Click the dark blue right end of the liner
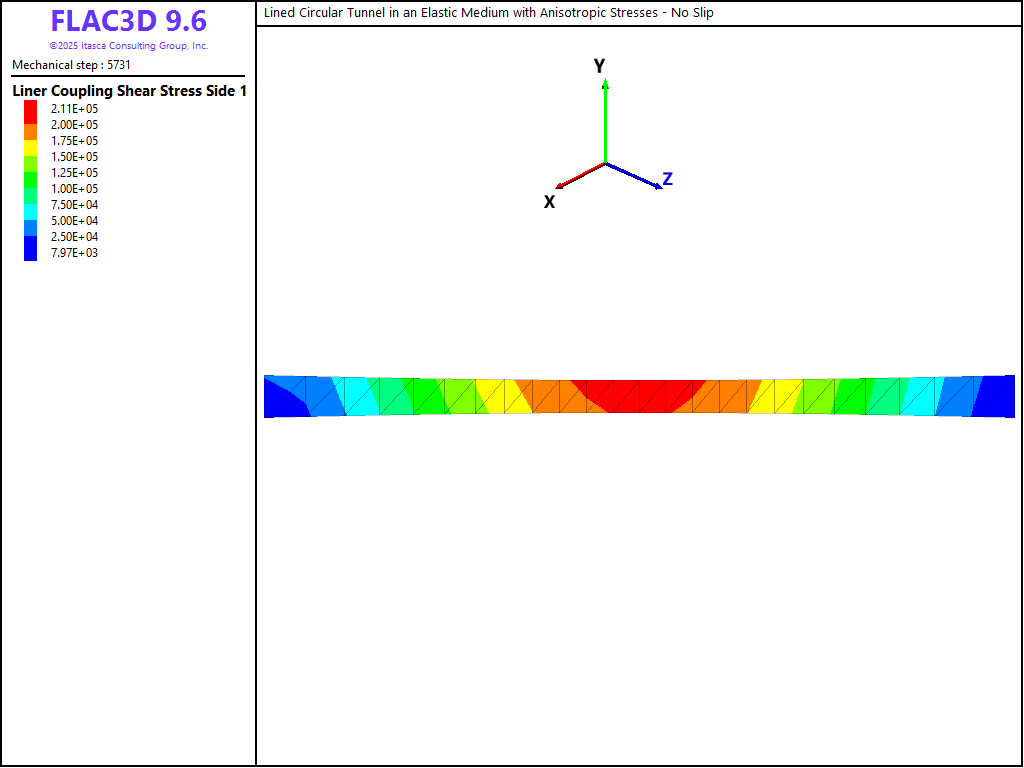Screen dimensions: 1024x768 point(996,397)
